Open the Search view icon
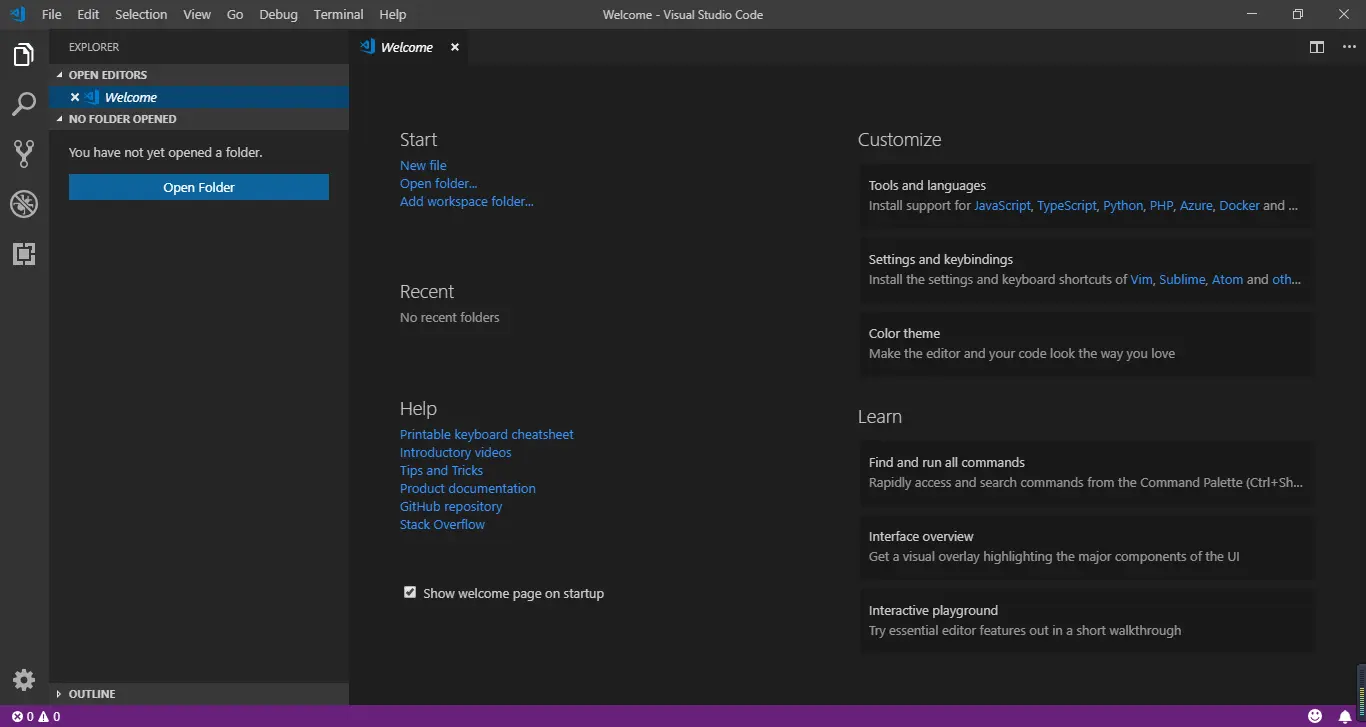Screen dimensions: 1366x727 pyautogui.click(x=24, y=104)
